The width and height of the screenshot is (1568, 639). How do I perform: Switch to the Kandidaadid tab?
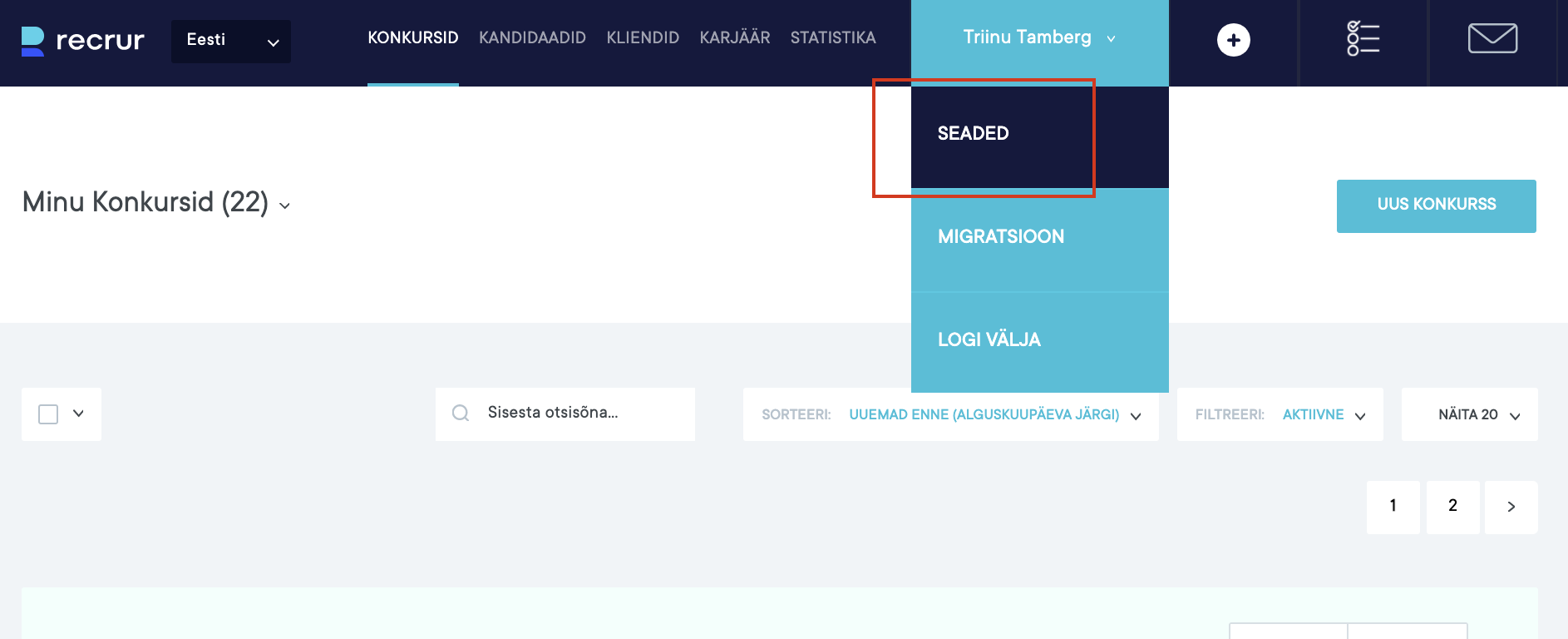click(x=532, y=38)
